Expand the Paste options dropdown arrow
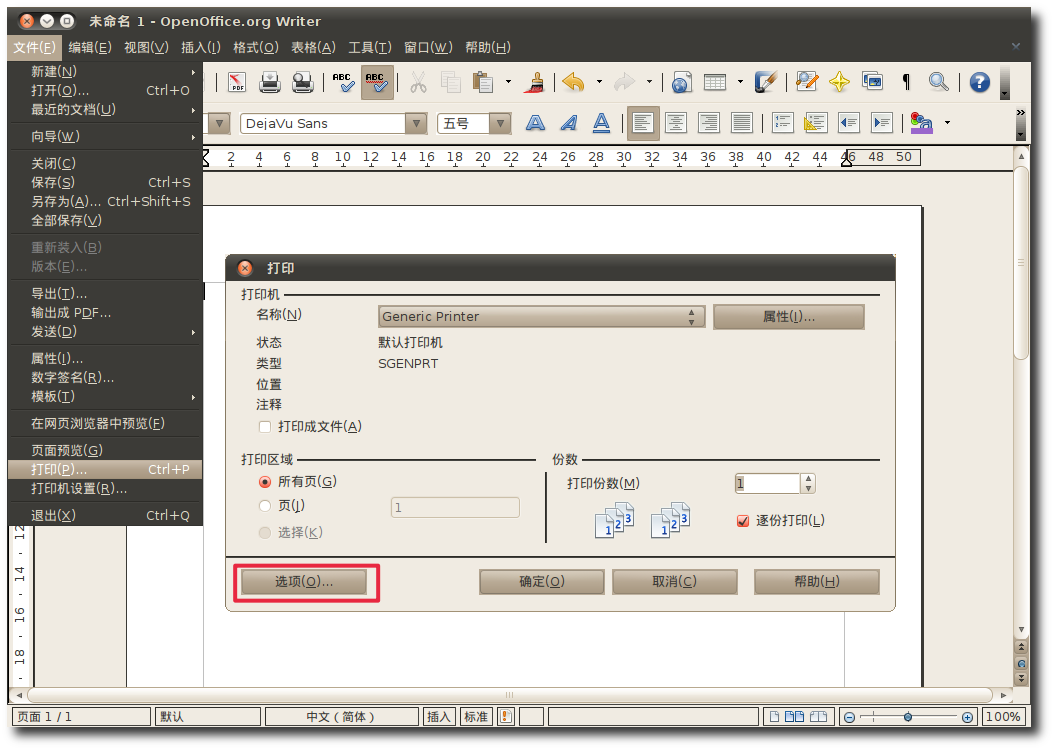Screen dimensions: 1054x750 pyautogui.click(x=508, y=83)
